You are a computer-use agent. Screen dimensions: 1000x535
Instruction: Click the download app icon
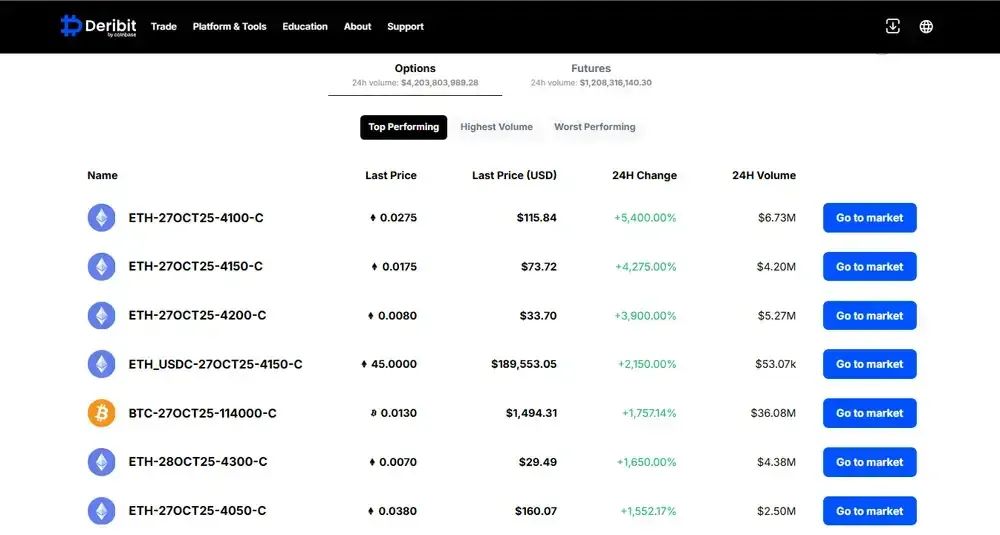(893, 26)
